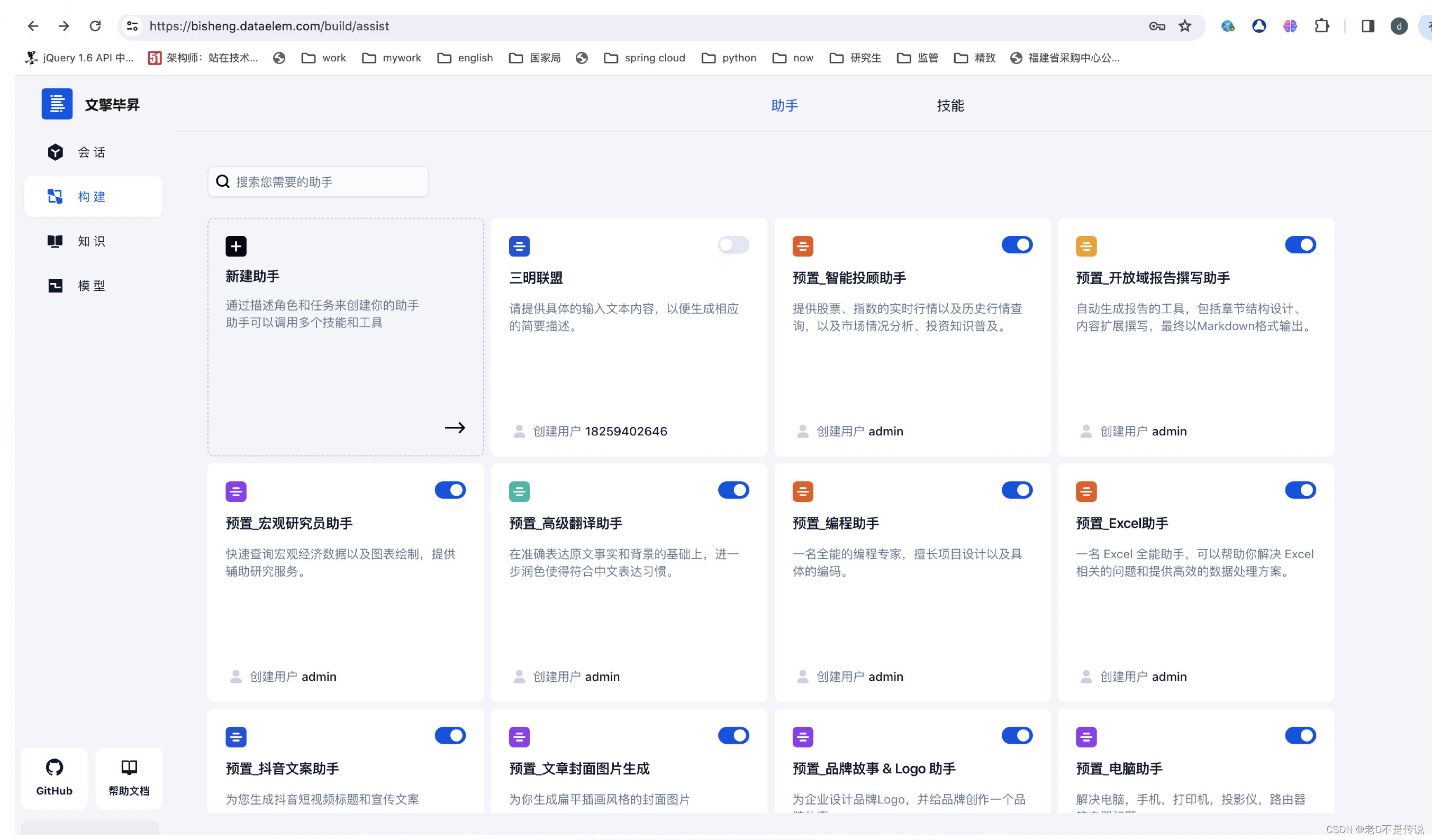This screenshot has width=1432, height=840.
Task: Click the password key icon in address bar
Action: [1157, 26]
